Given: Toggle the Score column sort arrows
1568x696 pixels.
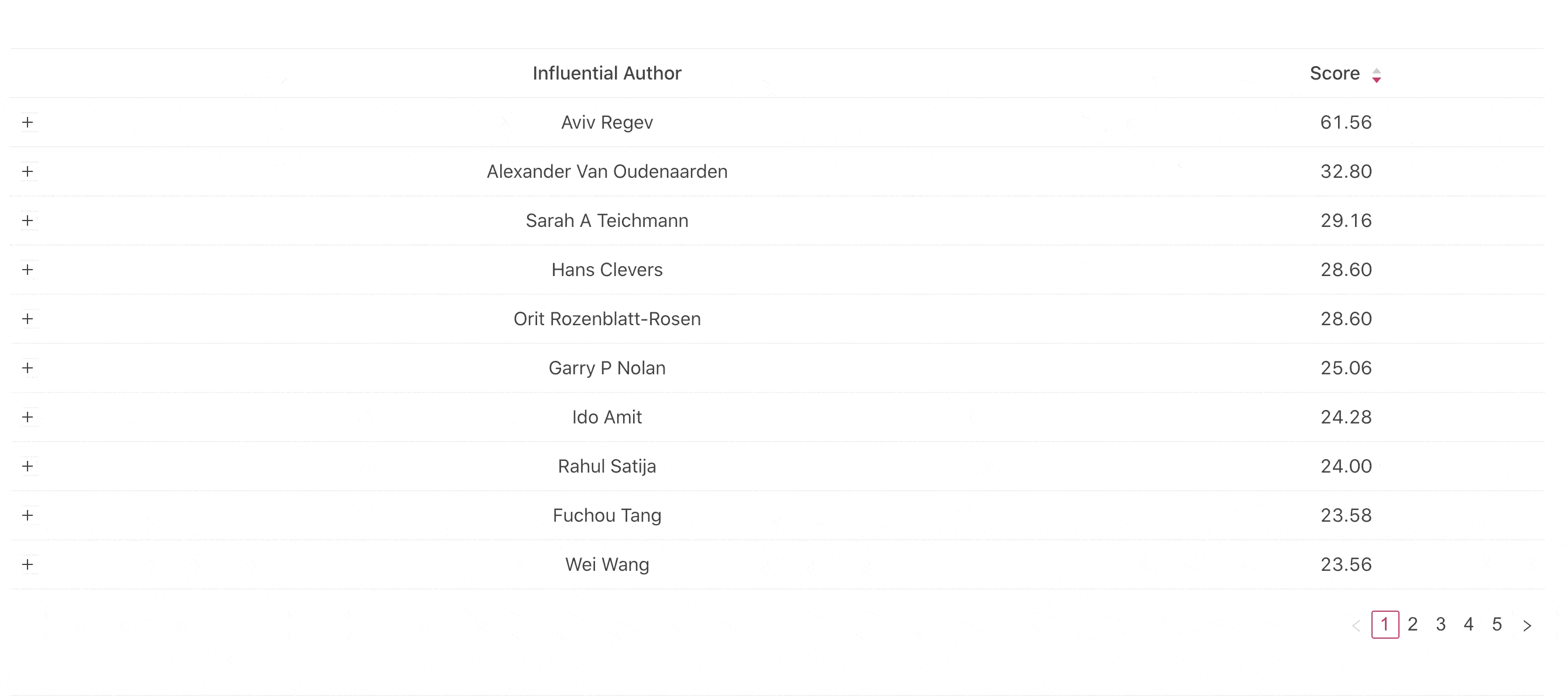Looking at the screenshot, I should tap(1376, 75).
